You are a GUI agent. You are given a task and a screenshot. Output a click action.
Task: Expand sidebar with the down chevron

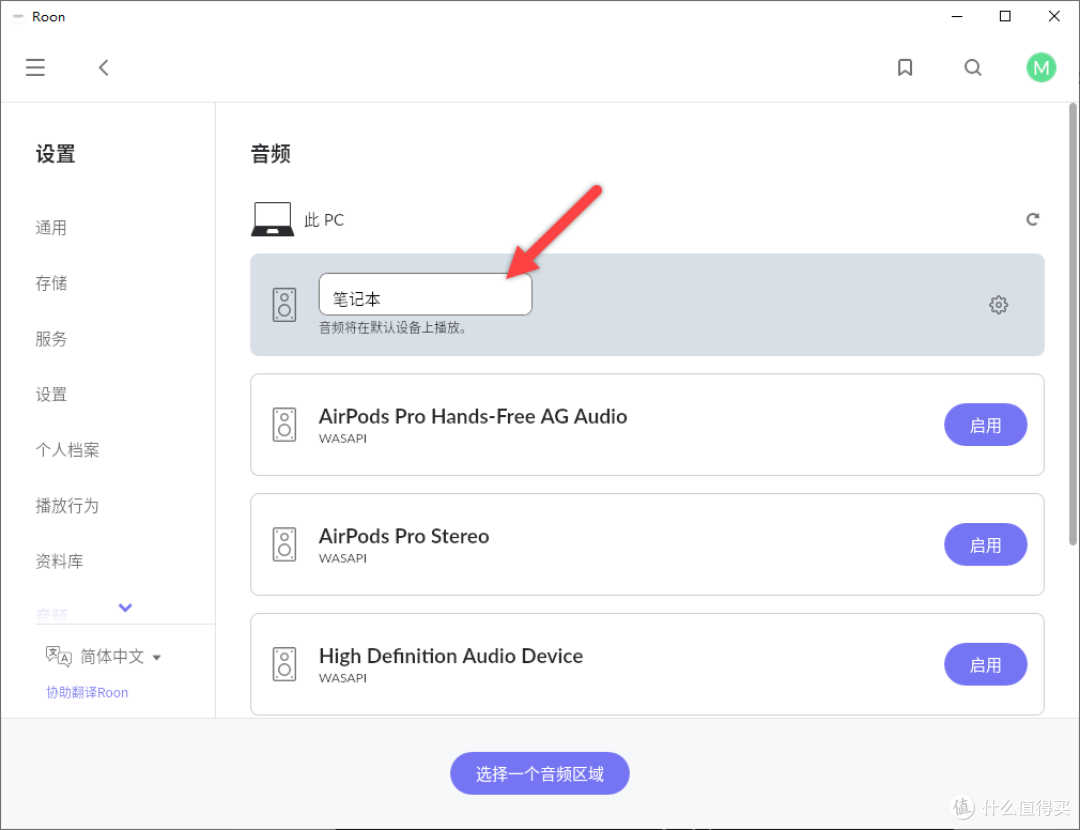[125, 607]
